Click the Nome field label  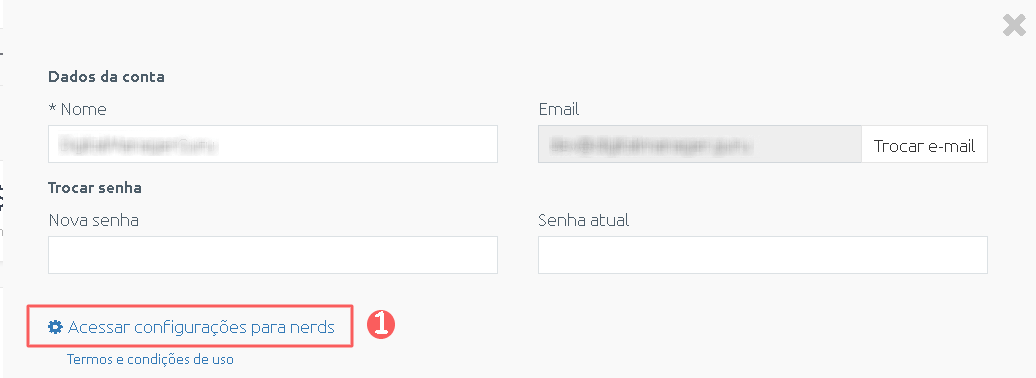83,109
